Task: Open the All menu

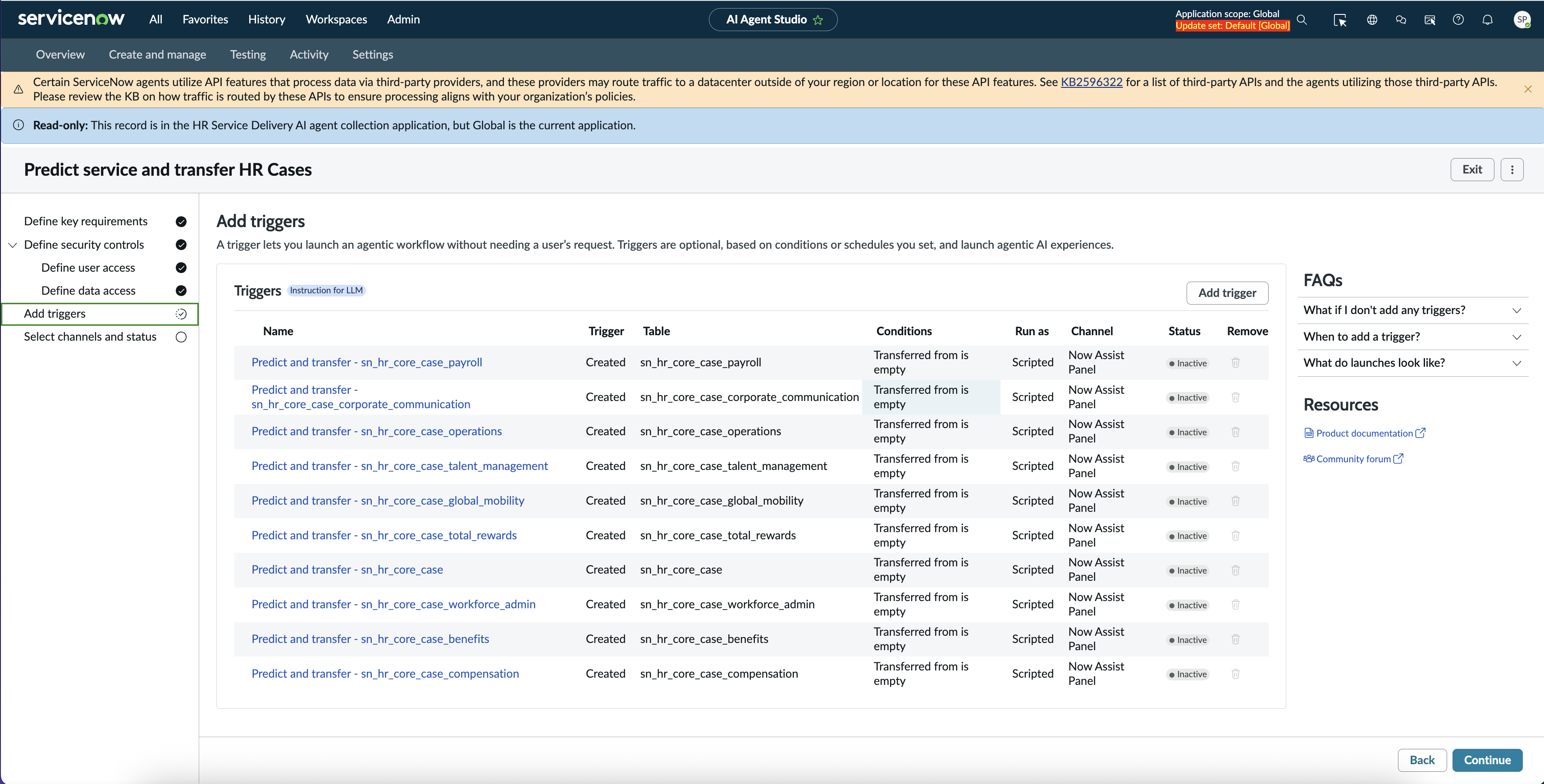Action: 155,19
